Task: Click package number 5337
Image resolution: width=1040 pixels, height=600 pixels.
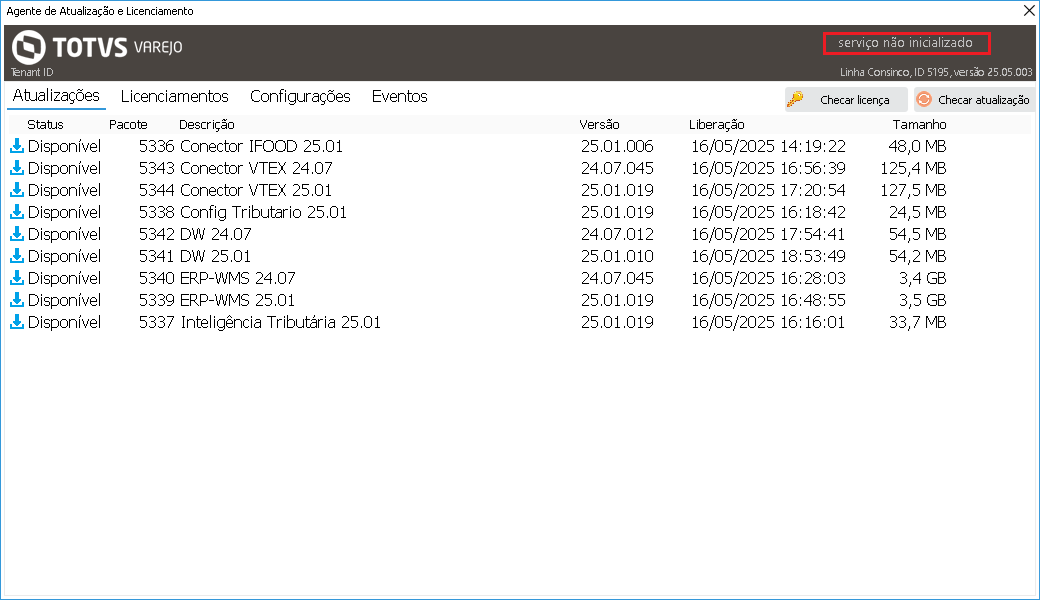Action: [157, 322]
